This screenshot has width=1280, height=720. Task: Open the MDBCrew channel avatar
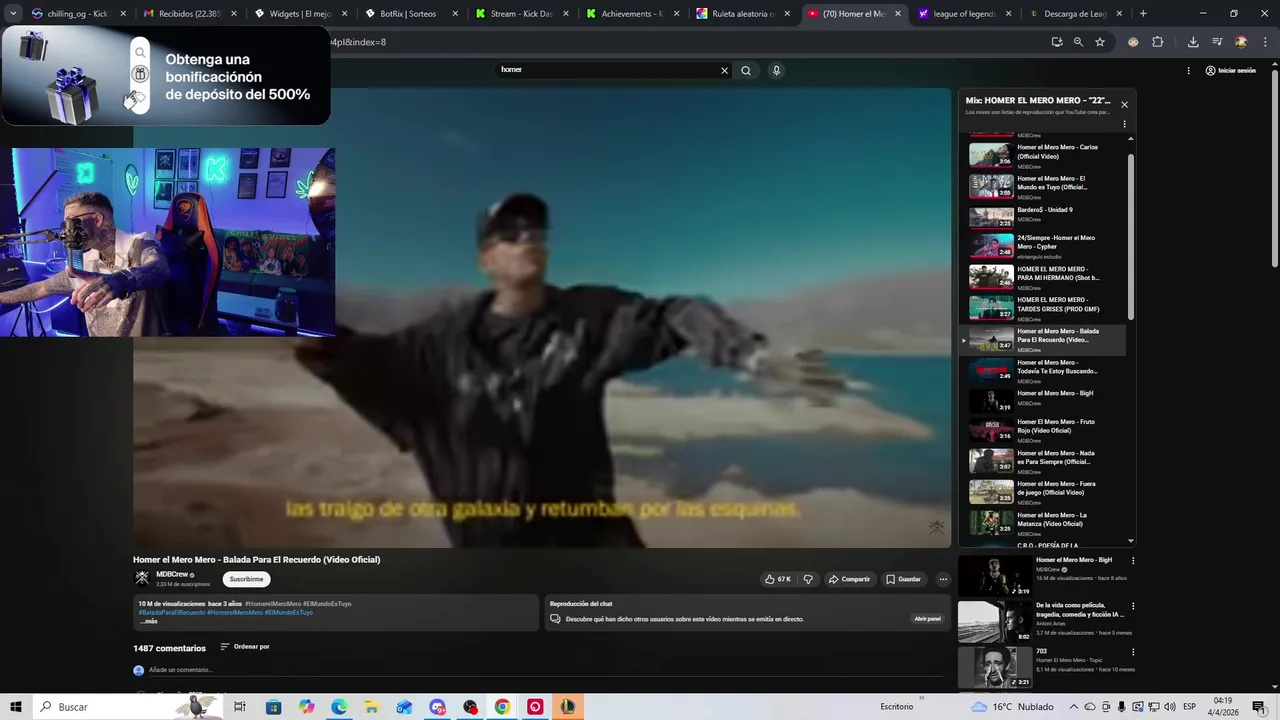[142, 578]
